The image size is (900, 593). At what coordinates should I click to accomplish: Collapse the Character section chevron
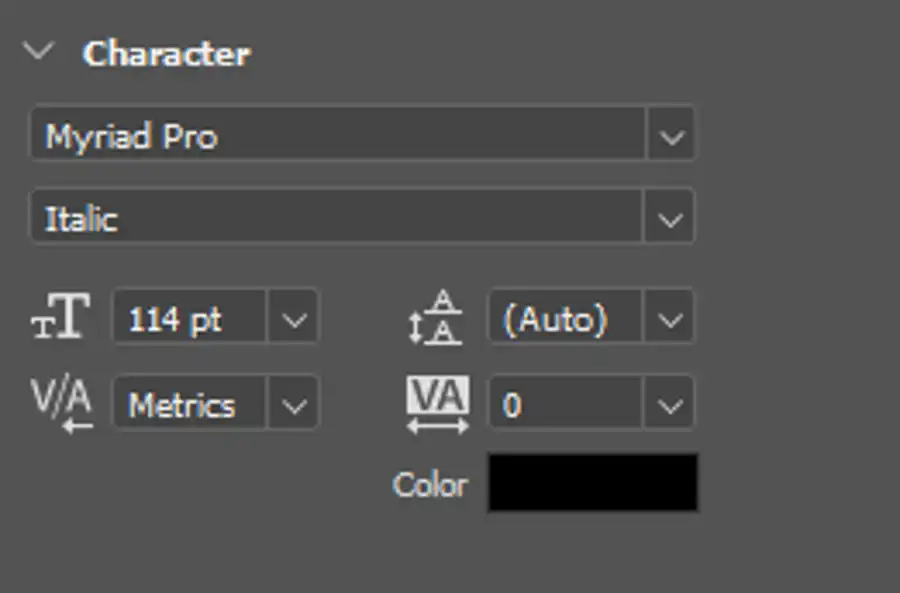(x=38, y=50)
